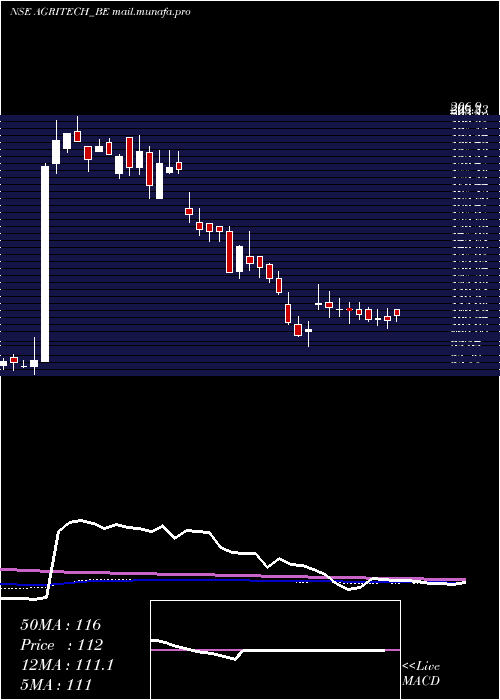Click the tall white breakout candlestick
Viewport: 500px width, 700px height.
point(45,263)
